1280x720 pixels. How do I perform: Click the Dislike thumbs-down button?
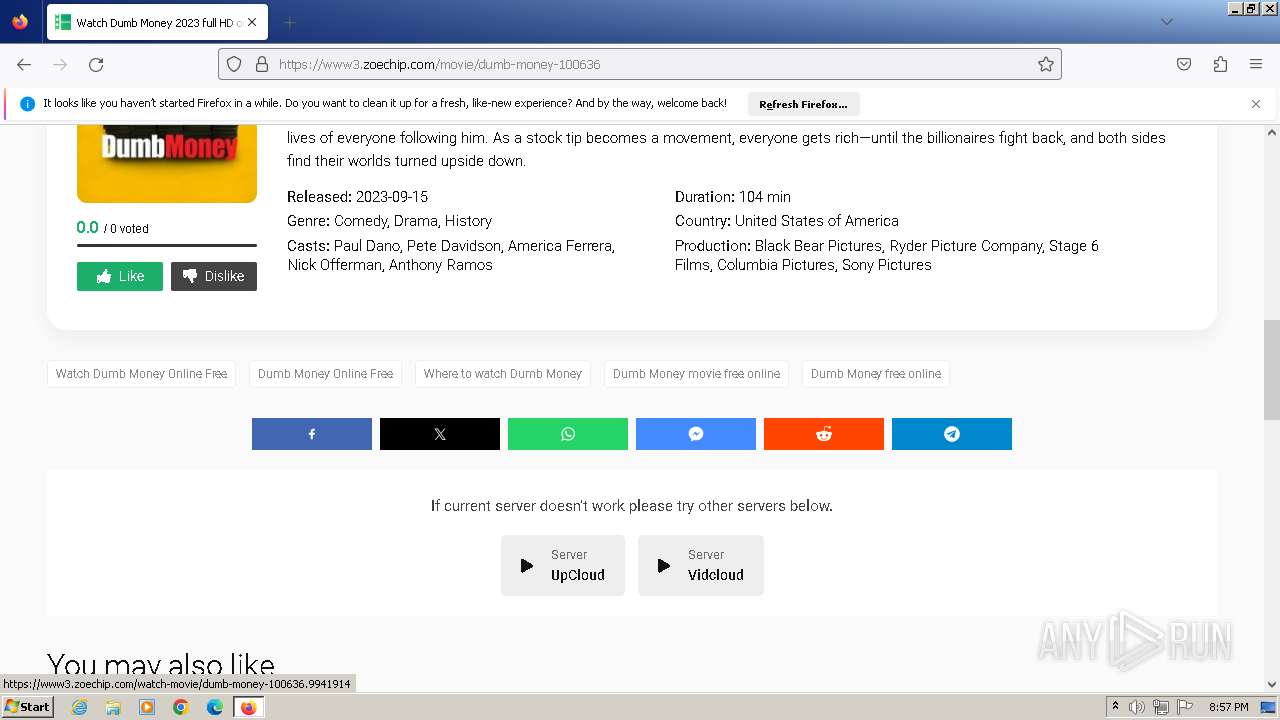[x=214, y=276]
